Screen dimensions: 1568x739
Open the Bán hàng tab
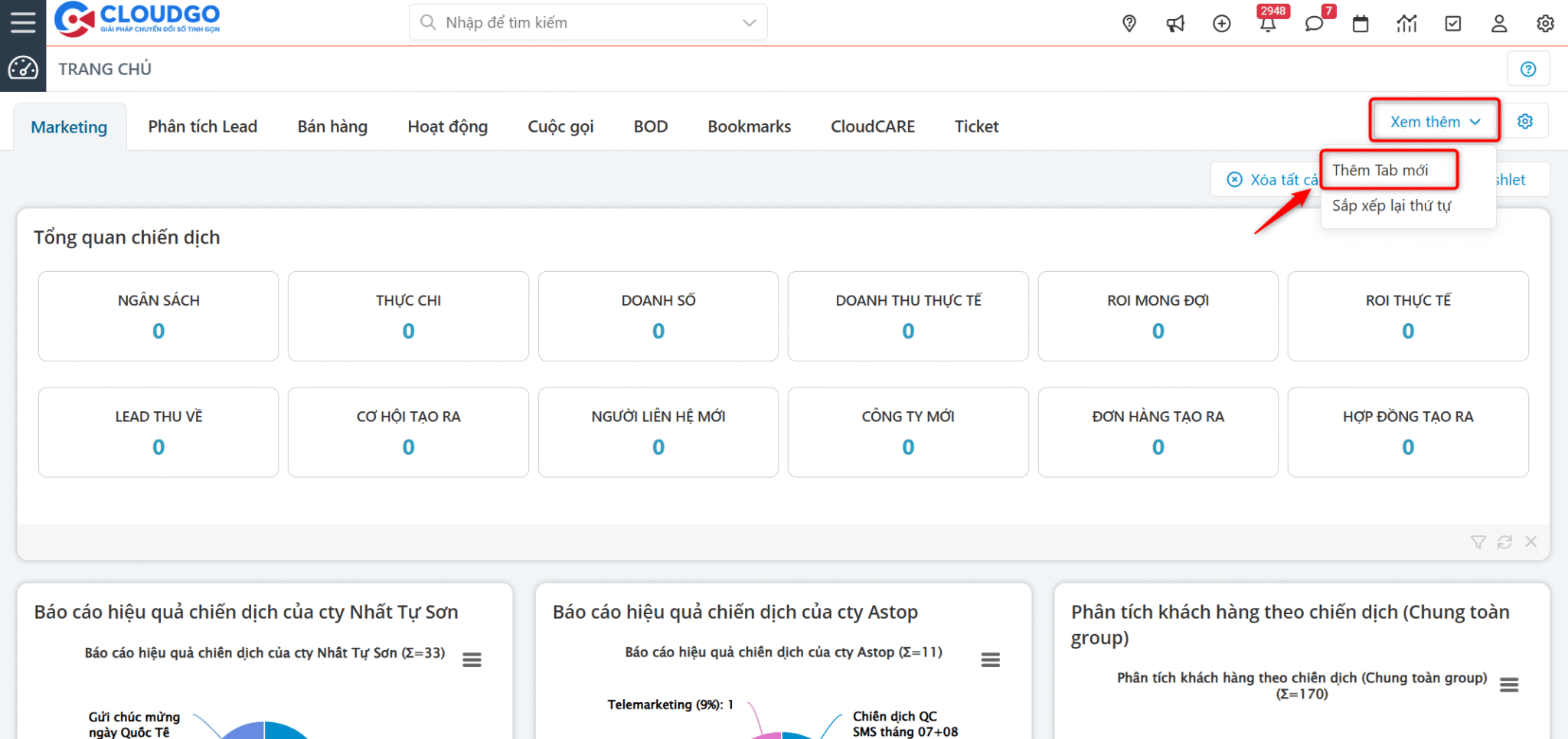click(332, 126)
